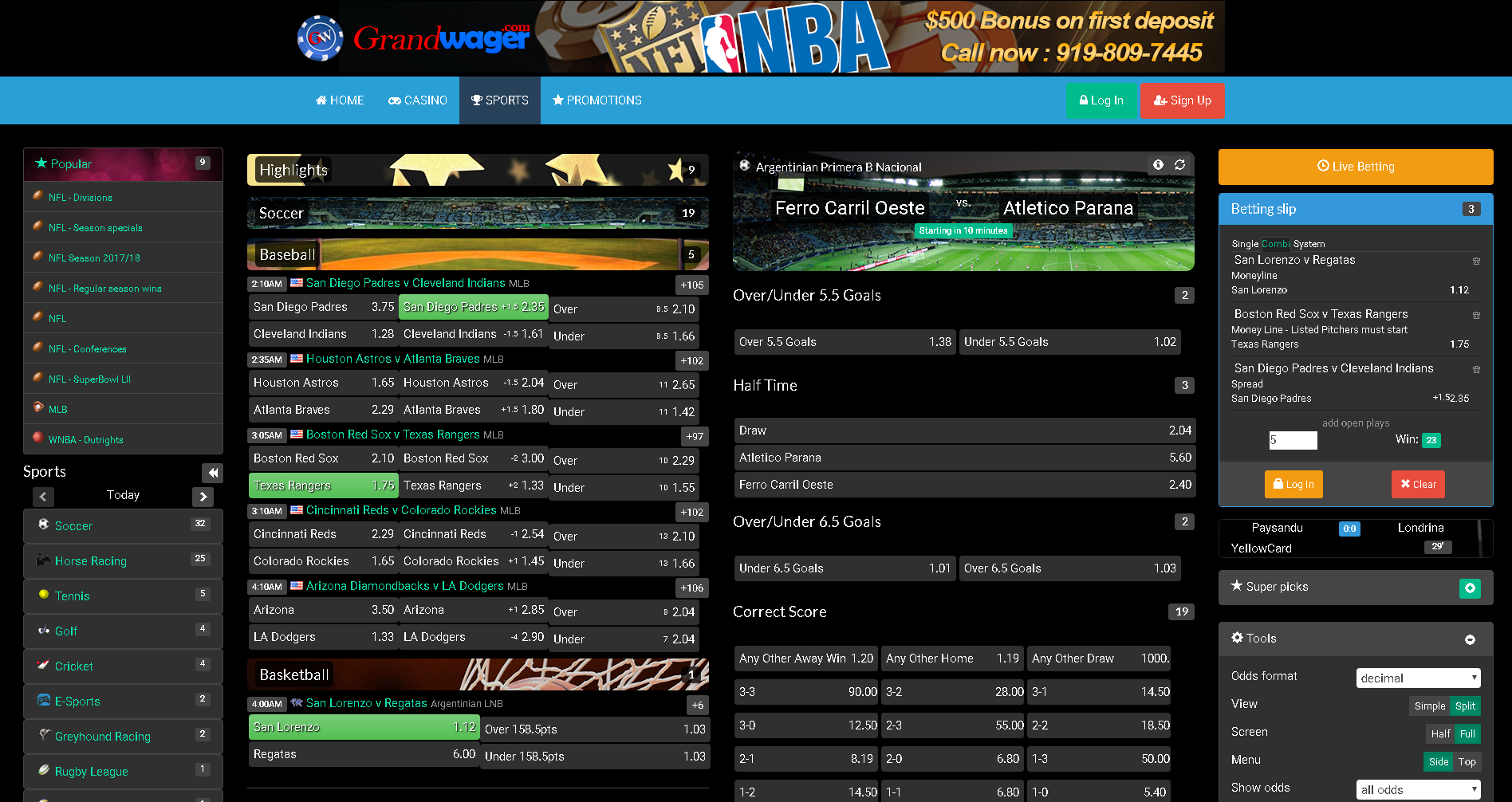Collapse the Basketball highlights section
Viewport: 1512px width, 802px height.
(x=478, y=674)
